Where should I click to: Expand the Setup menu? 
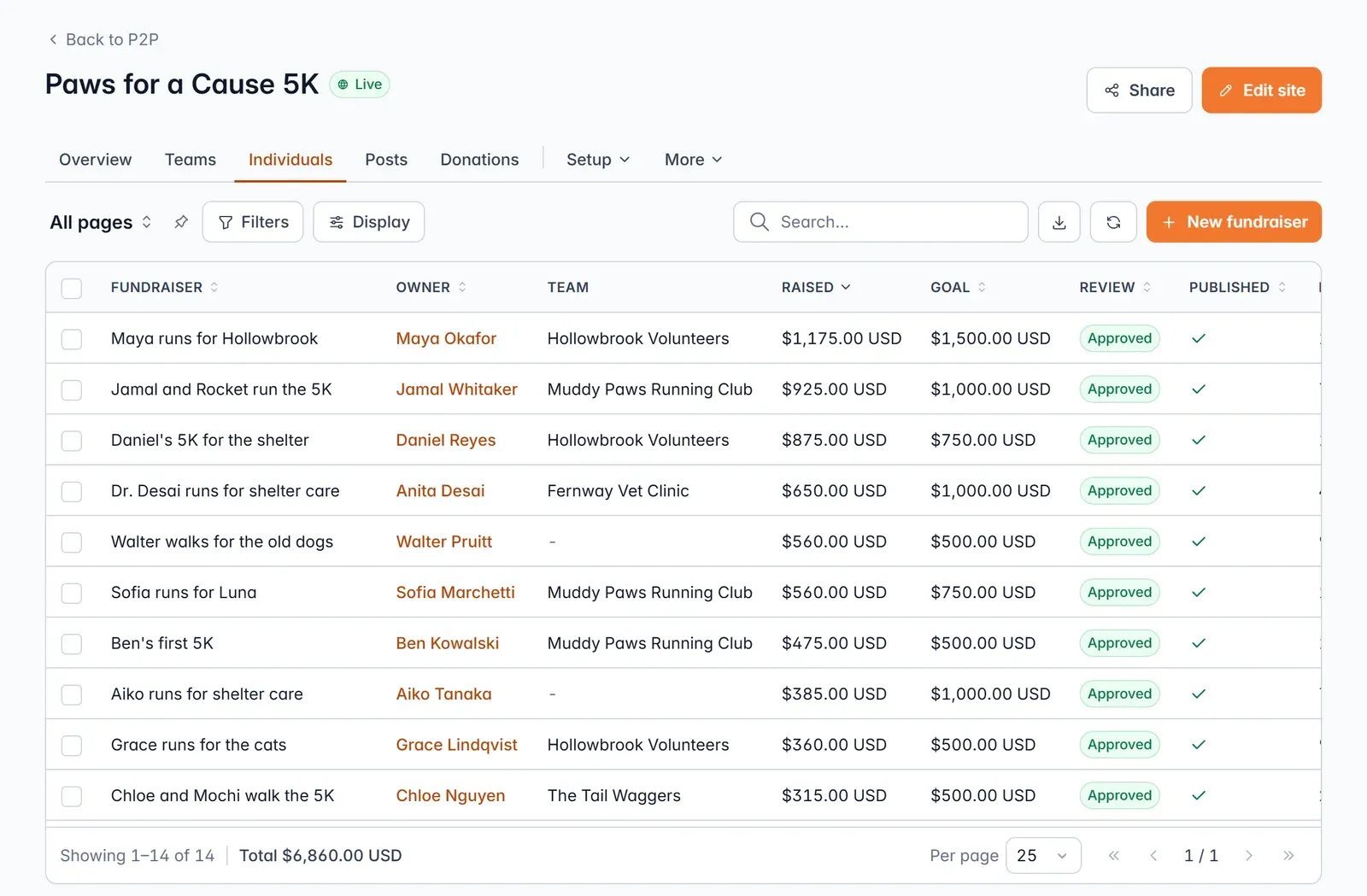pos(598,160)
